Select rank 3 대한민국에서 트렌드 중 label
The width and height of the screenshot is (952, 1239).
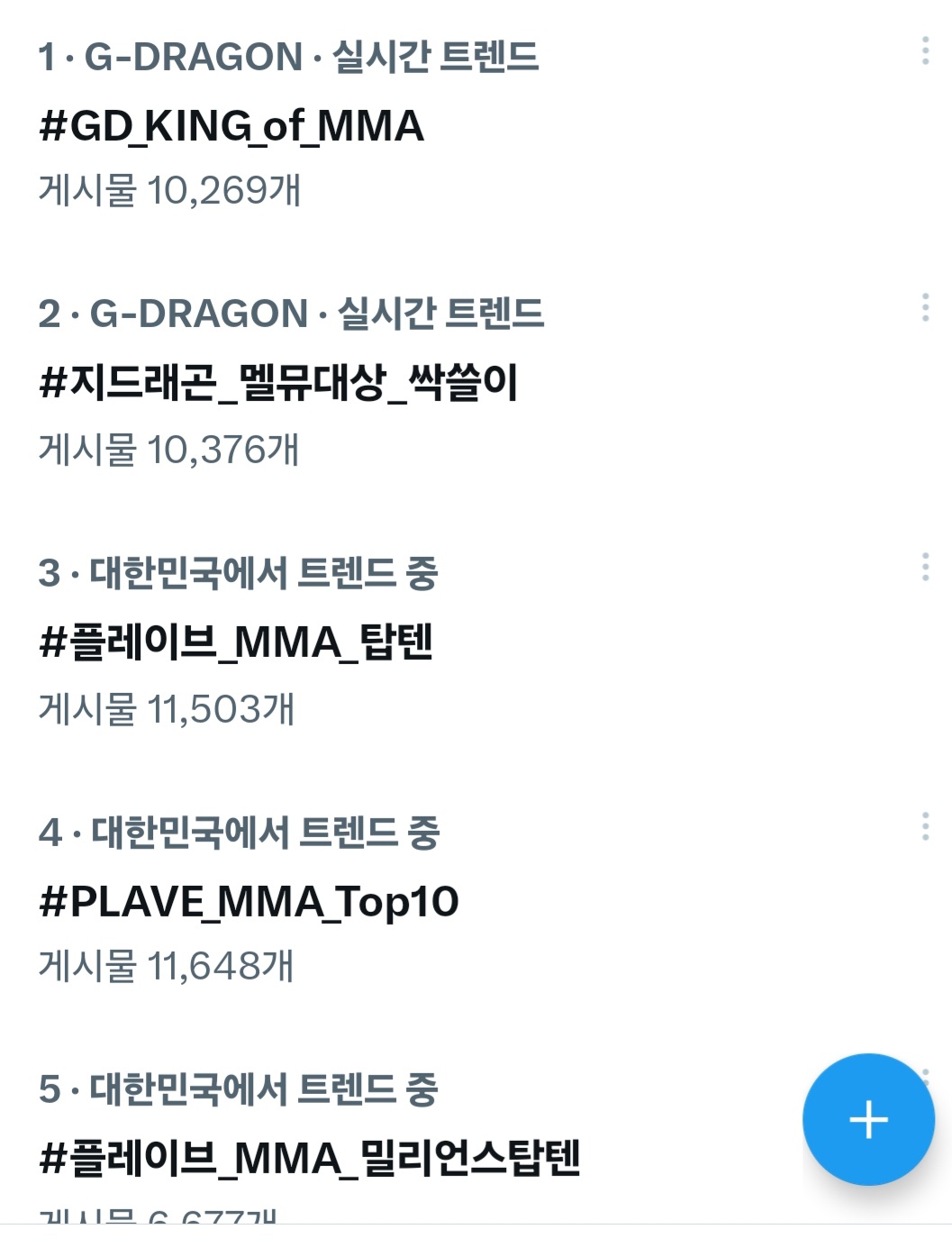click(238, 573)
